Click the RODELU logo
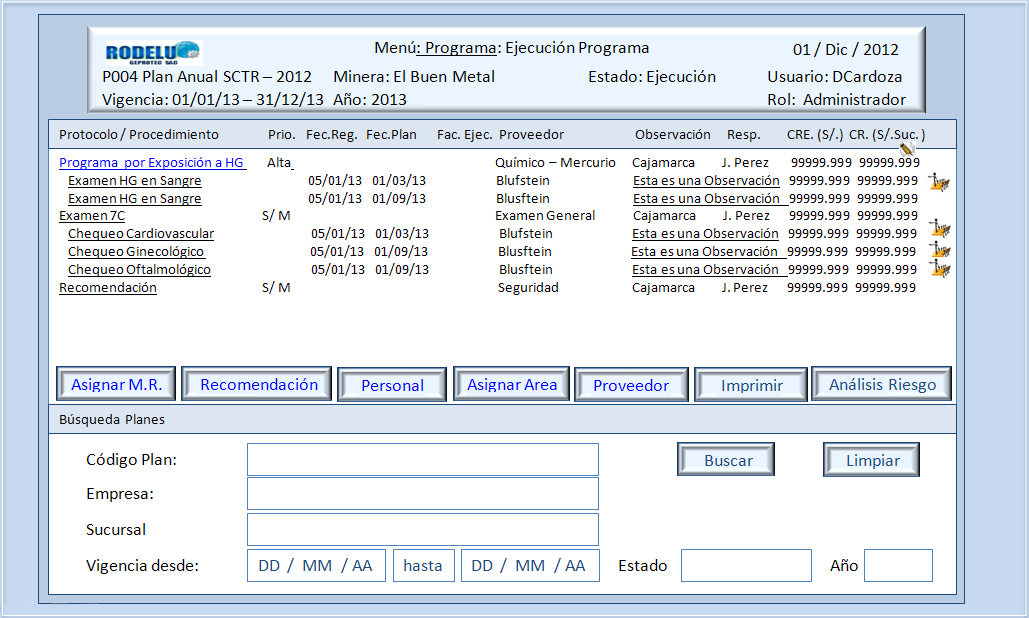This screenshot has height=618, width=1029. (154, 52)
